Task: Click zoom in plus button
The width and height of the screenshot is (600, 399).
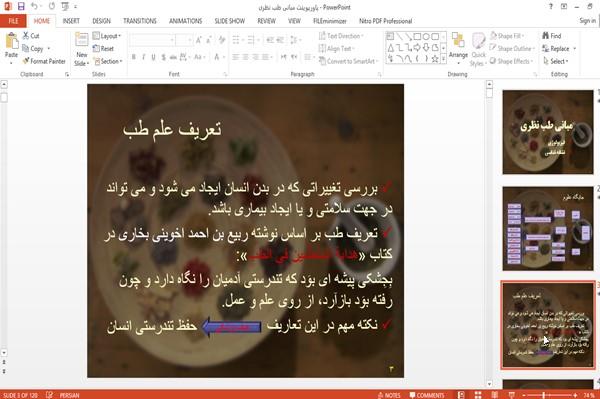Action: click(x=575, y=395)
